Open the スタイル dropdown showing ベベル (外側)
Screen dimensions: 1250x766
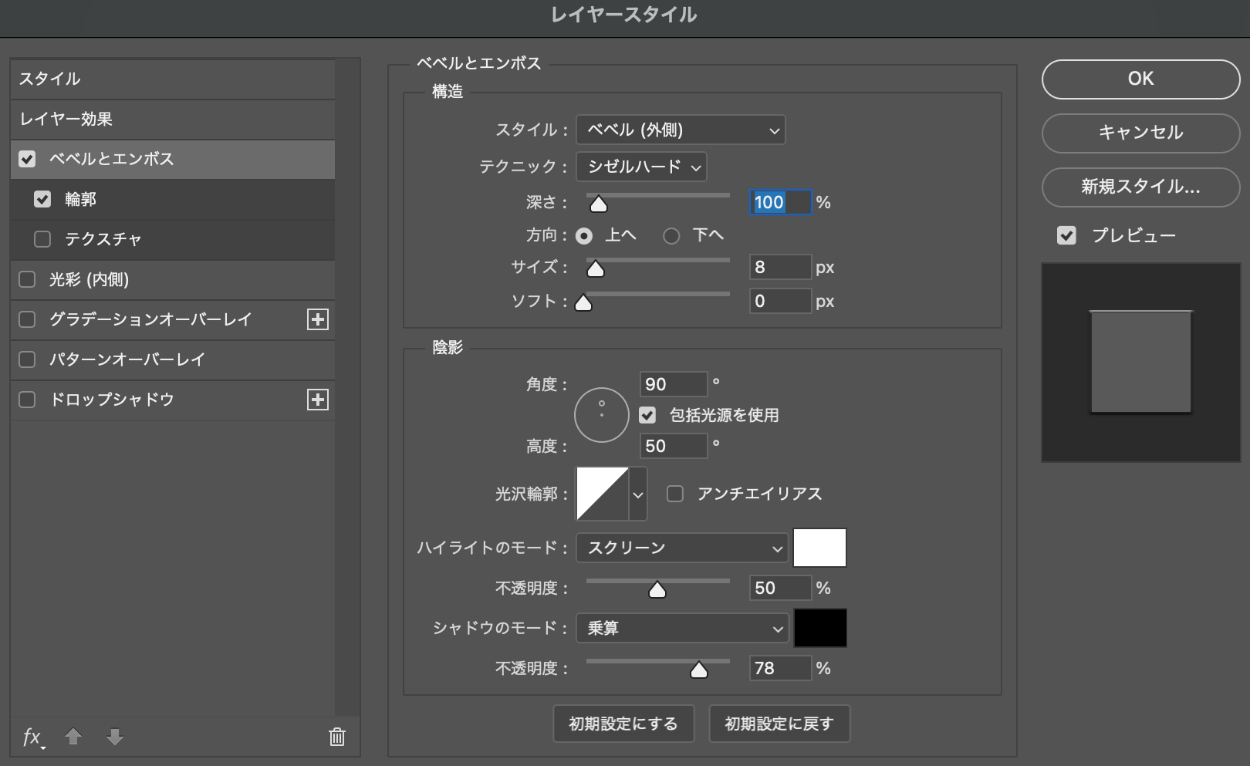[x=680, y=130]
